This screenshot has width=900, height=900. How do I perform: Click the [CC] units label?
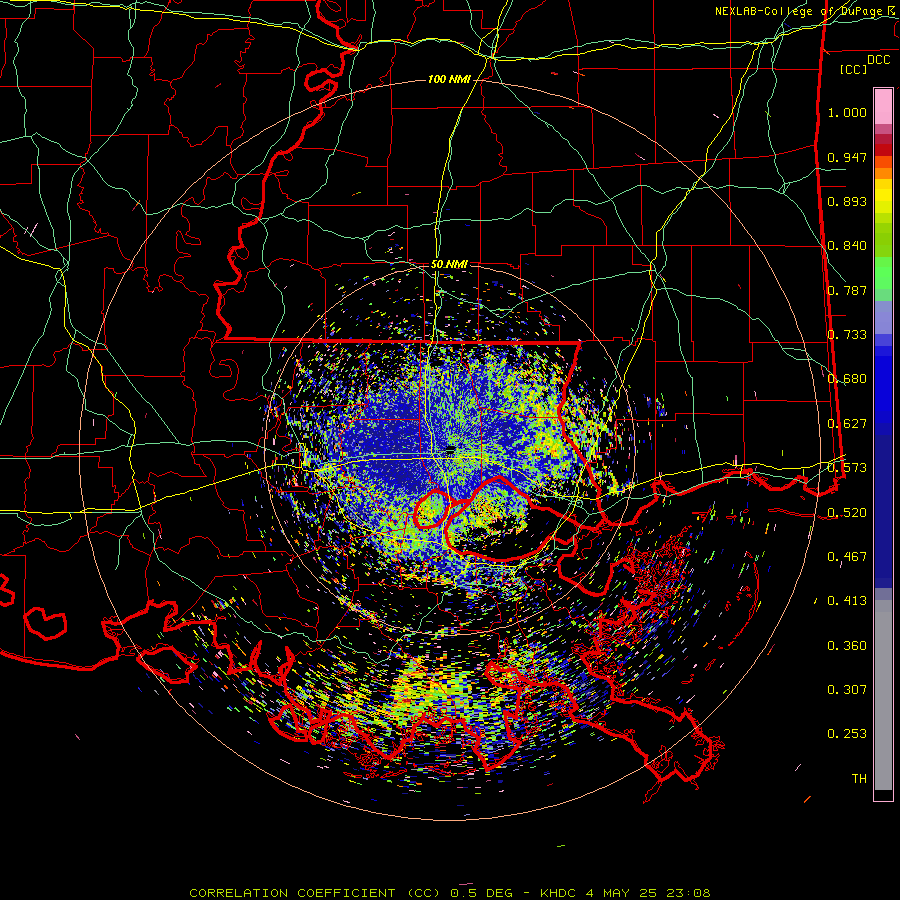coord(853,69)
